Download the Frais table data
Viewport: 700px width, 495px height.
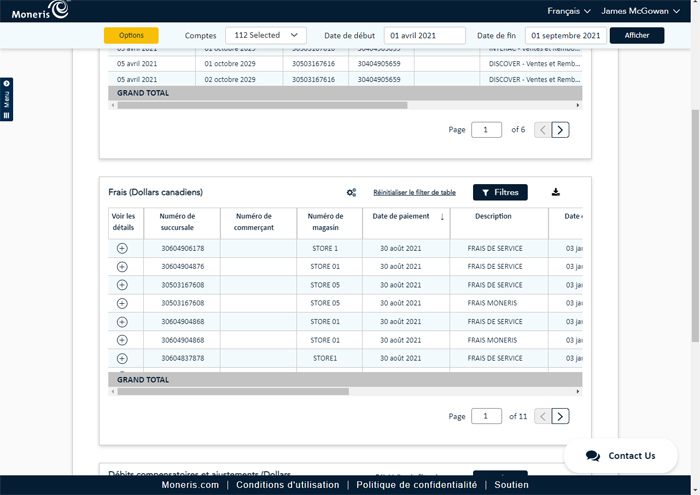click(x=555, y=192)
